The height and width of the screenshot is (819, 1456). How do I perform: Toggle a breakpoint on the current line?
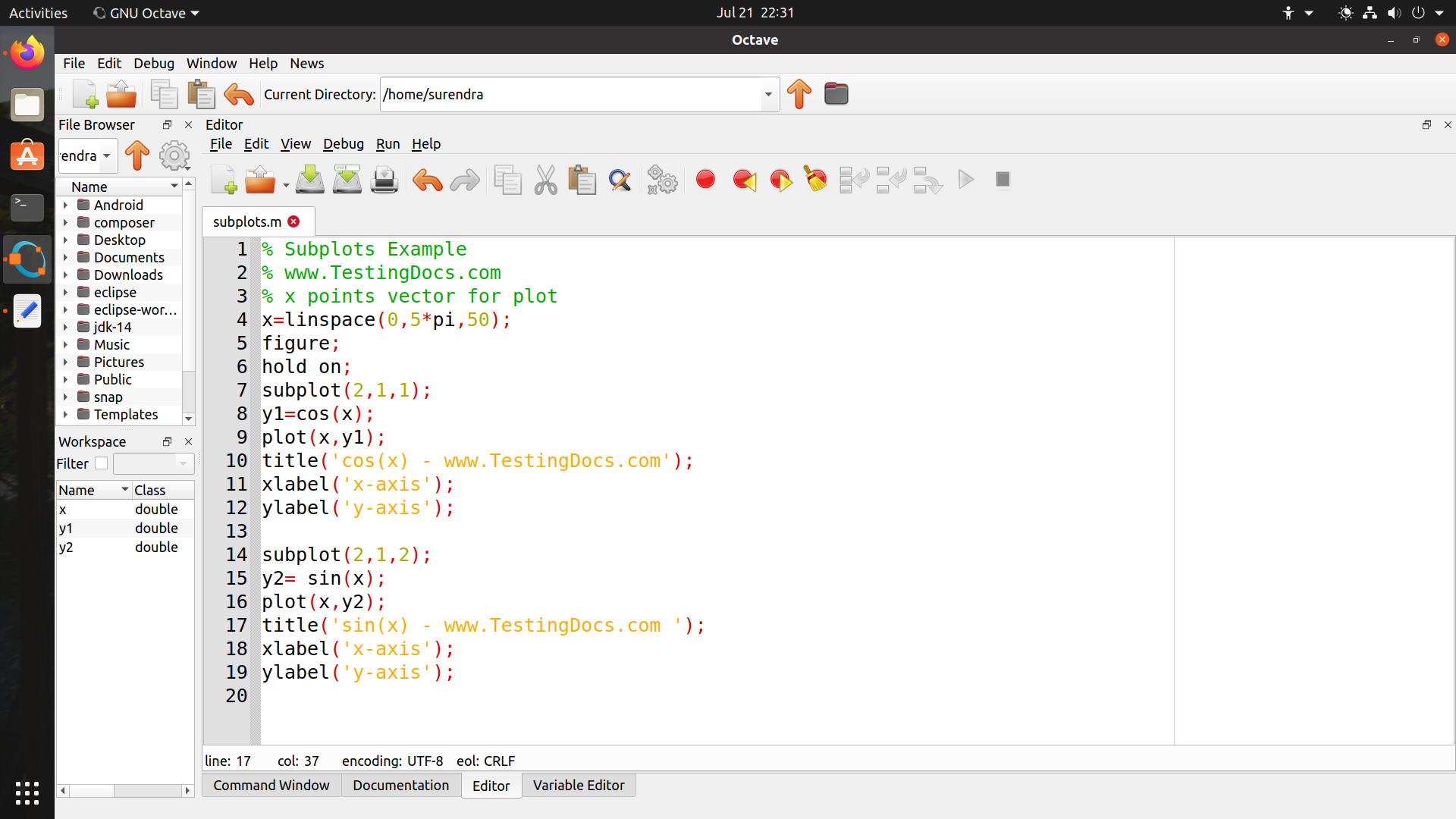(705, 180)
